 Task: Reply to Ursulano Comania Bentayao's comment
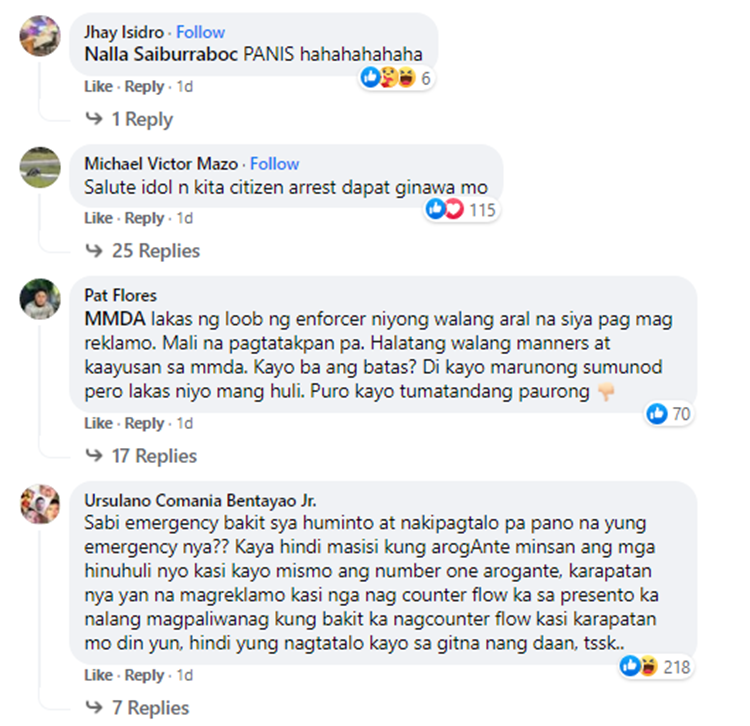click(x=144, y=675)
